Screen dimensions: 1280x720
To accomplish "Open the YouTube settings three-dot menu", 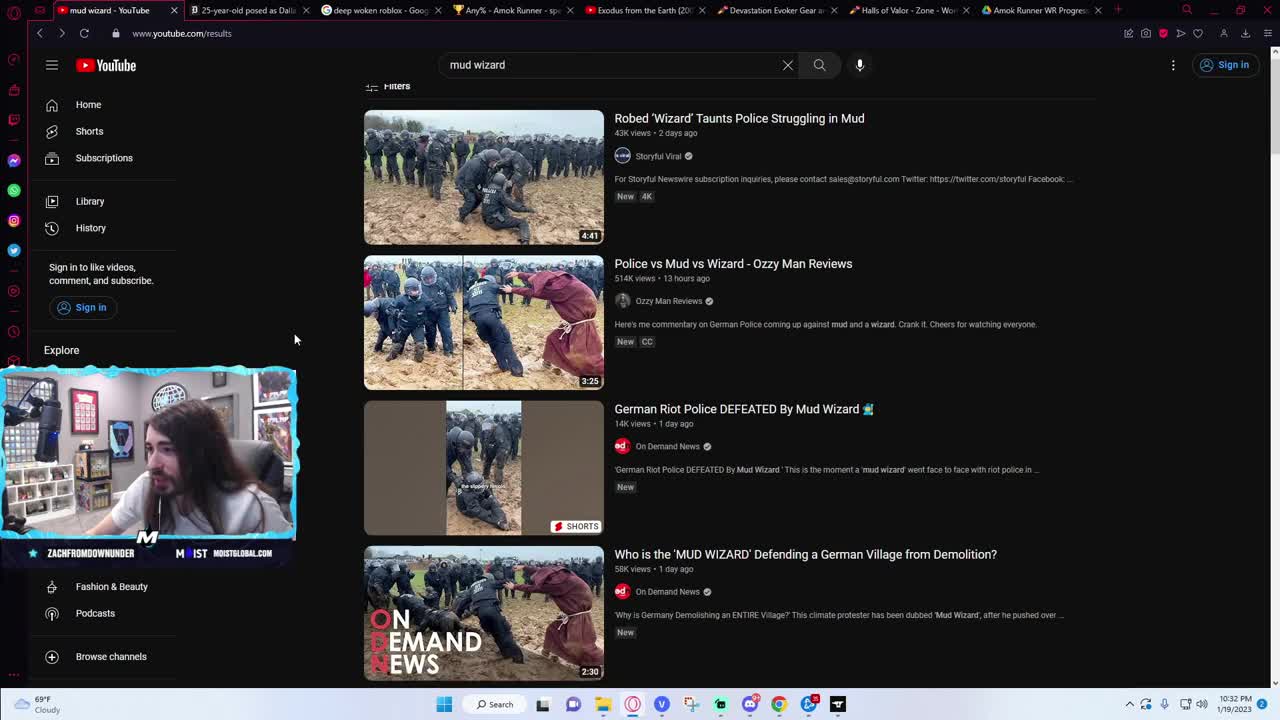I will 1173,65.
